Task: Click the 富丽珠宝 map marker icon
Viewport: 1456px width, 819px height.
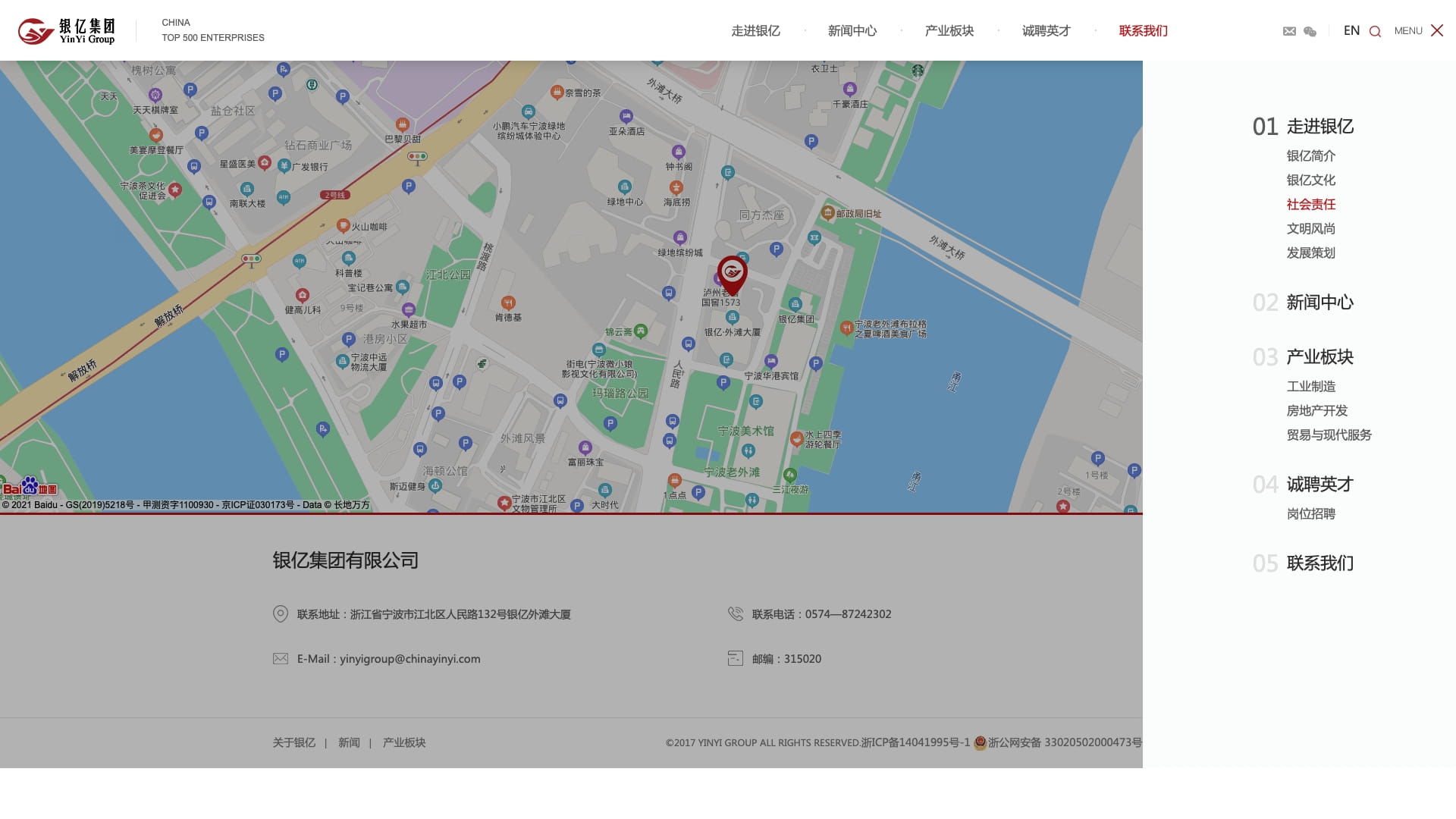Action: click(x=585, y=447)
